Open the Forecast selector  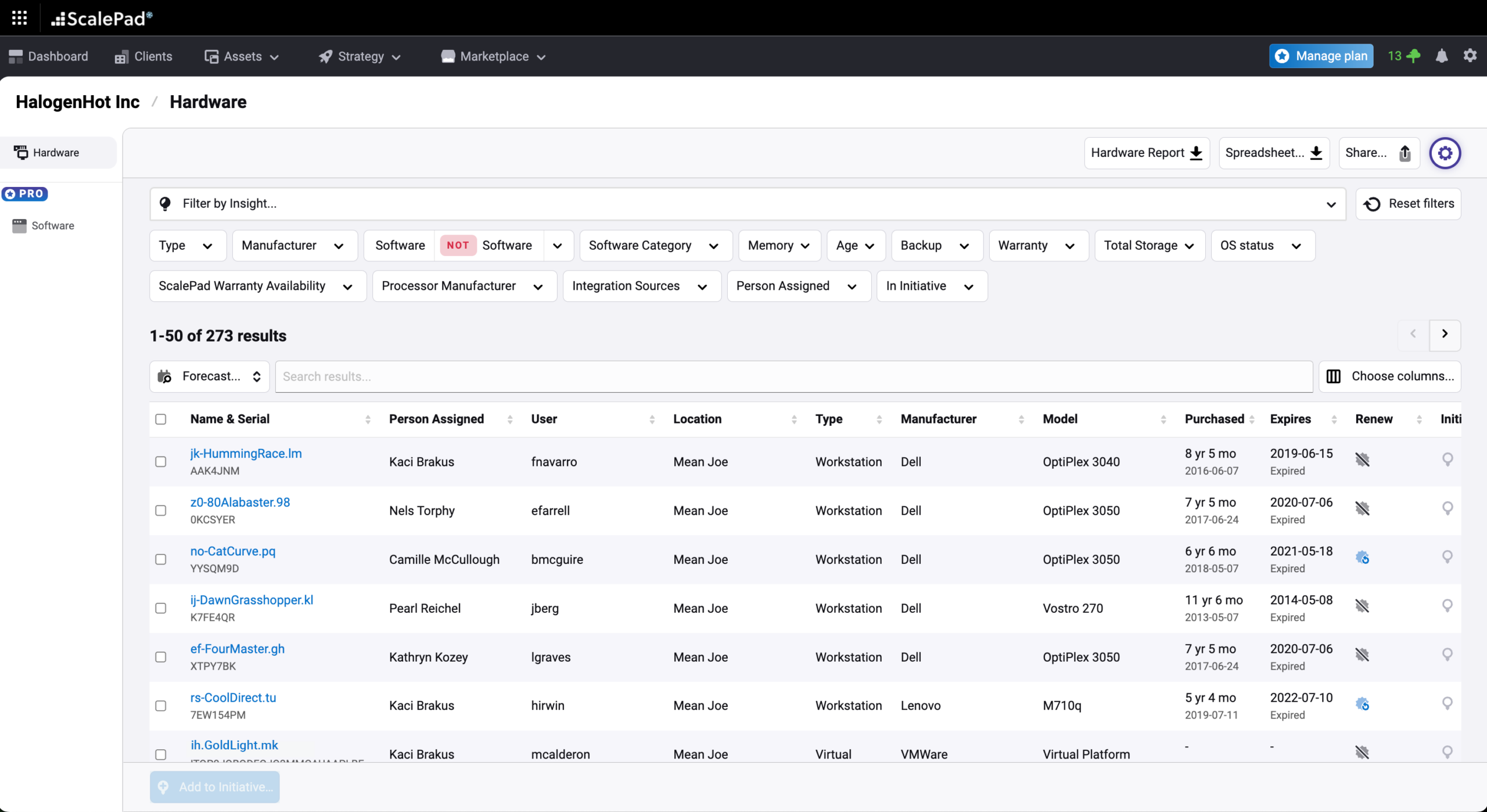pos(210,376)
